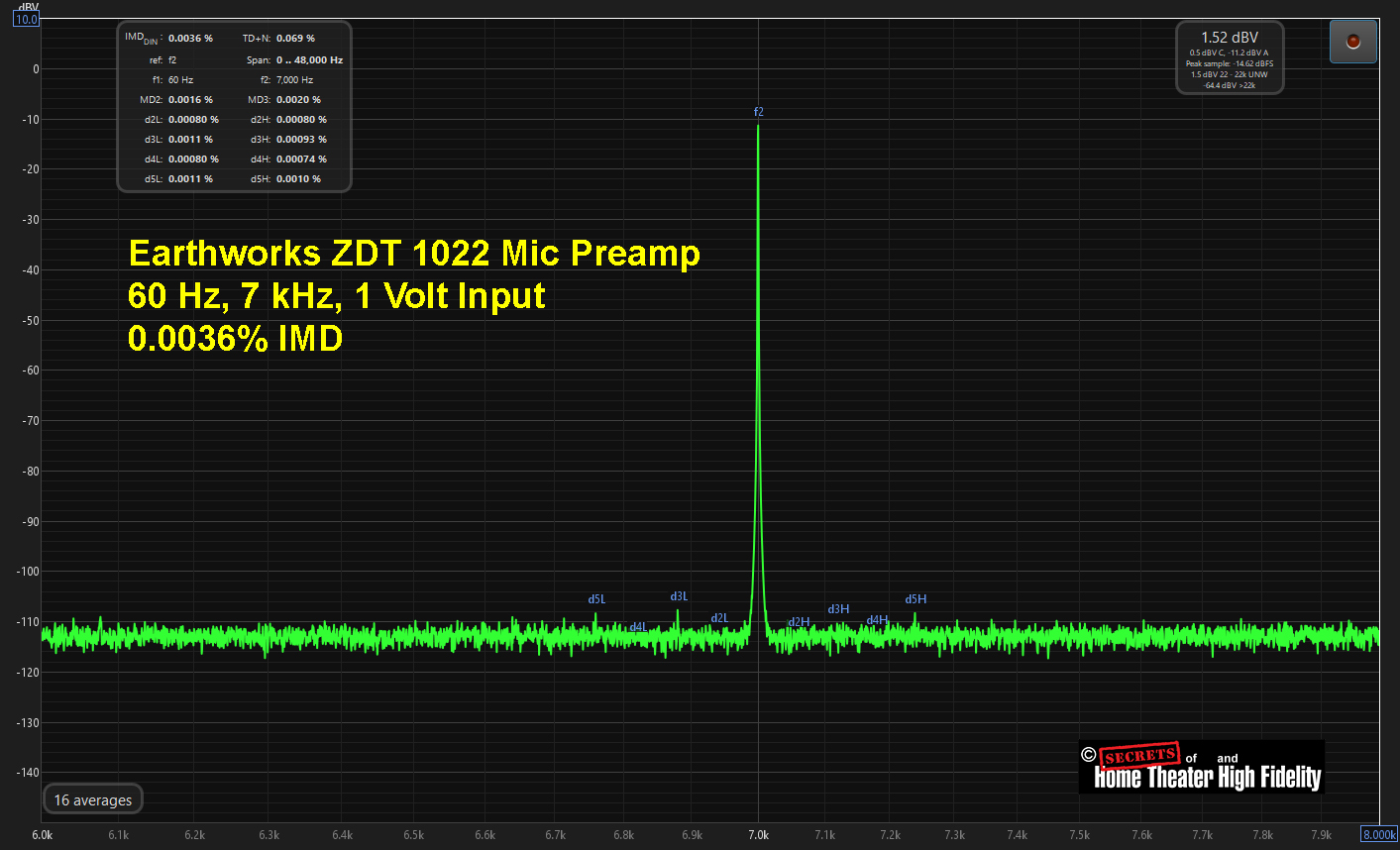
Task: Click the Peak sample -14.62 dBFS line
Action: (1230, 63)
